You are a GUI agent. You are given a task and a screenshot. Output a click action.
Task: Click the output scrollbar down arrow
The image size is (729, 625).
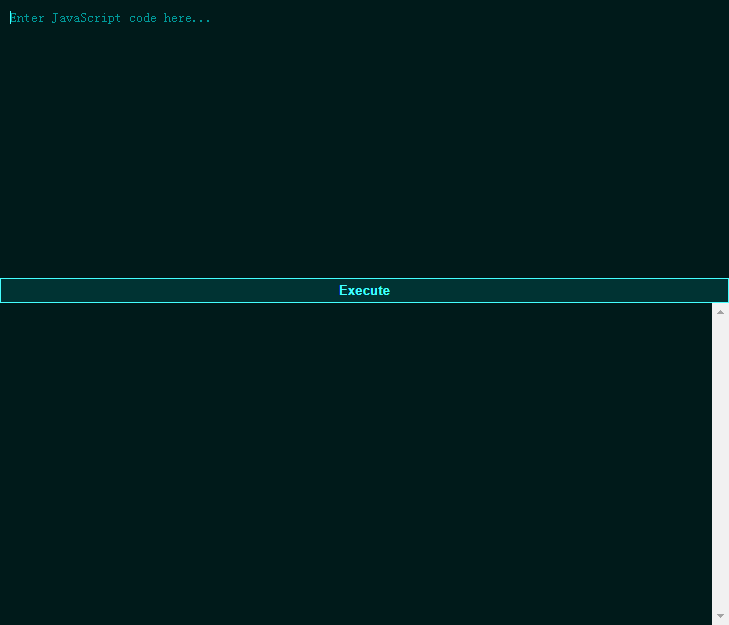tap(720, 616)
